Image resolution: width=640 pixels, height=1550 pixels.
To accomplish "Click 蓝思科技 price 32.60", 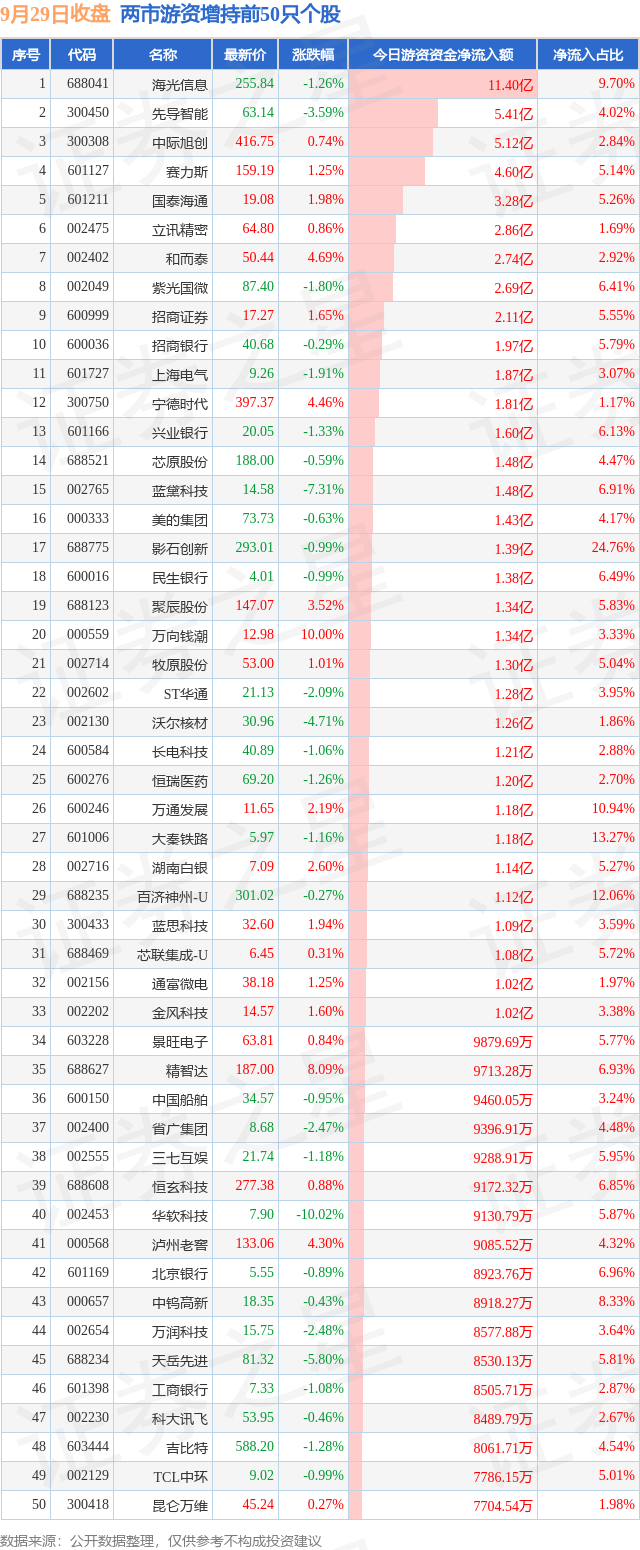I will pyautogui.click(x=258, y=925).
